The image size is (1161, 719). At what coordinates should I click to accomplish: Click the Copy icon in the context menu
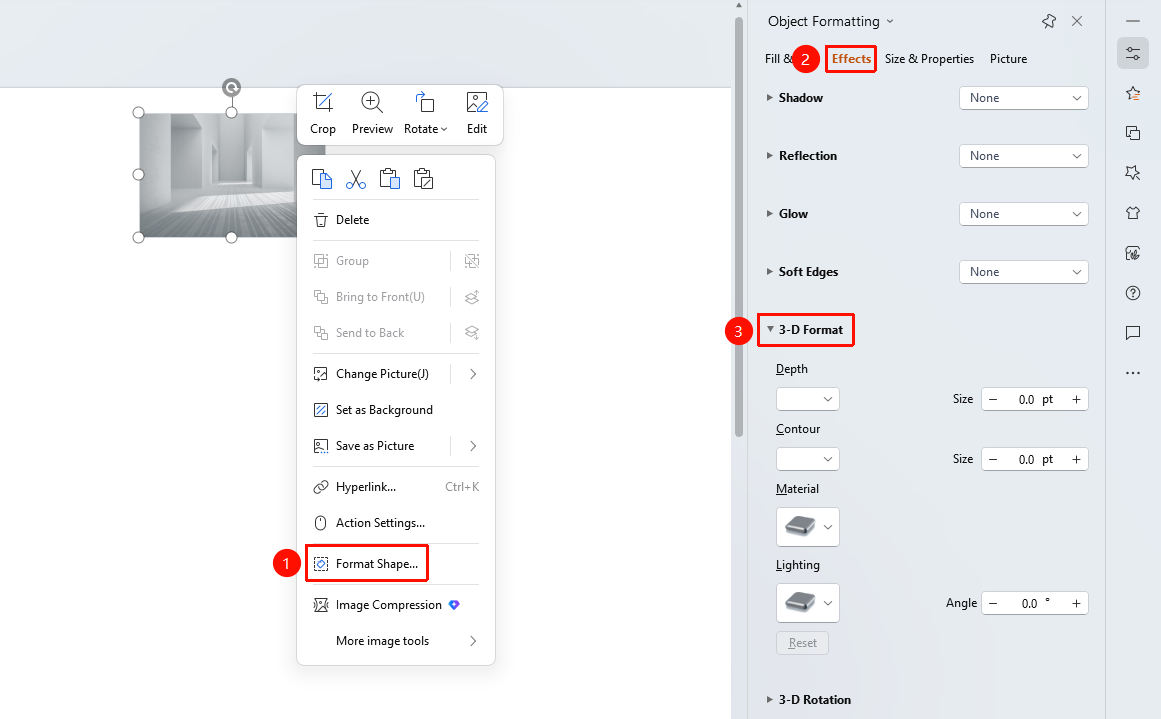tap(322, 179)
